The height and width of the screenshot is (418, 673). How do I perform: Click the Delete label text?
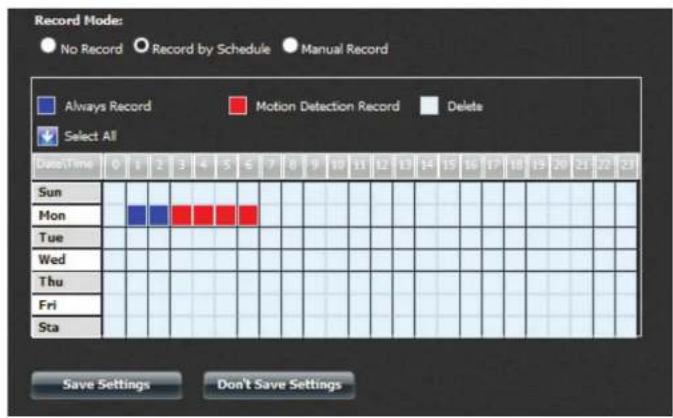(x=465, y=106)
